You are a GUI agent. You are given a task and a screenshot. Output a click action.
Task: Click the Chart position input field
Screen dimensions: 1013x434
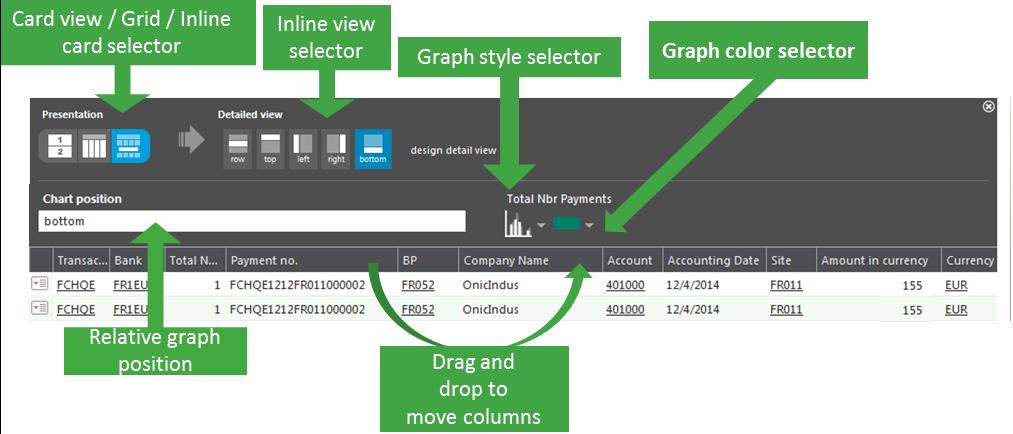pyautogui.click(x=252, y=221)
